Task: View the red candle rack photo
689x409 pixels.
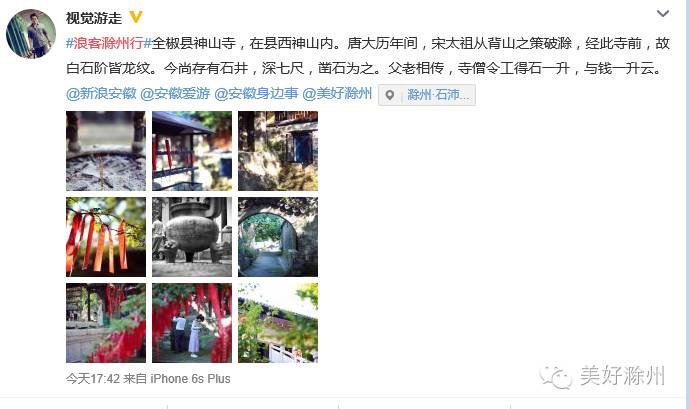Action: coord(192,151)
